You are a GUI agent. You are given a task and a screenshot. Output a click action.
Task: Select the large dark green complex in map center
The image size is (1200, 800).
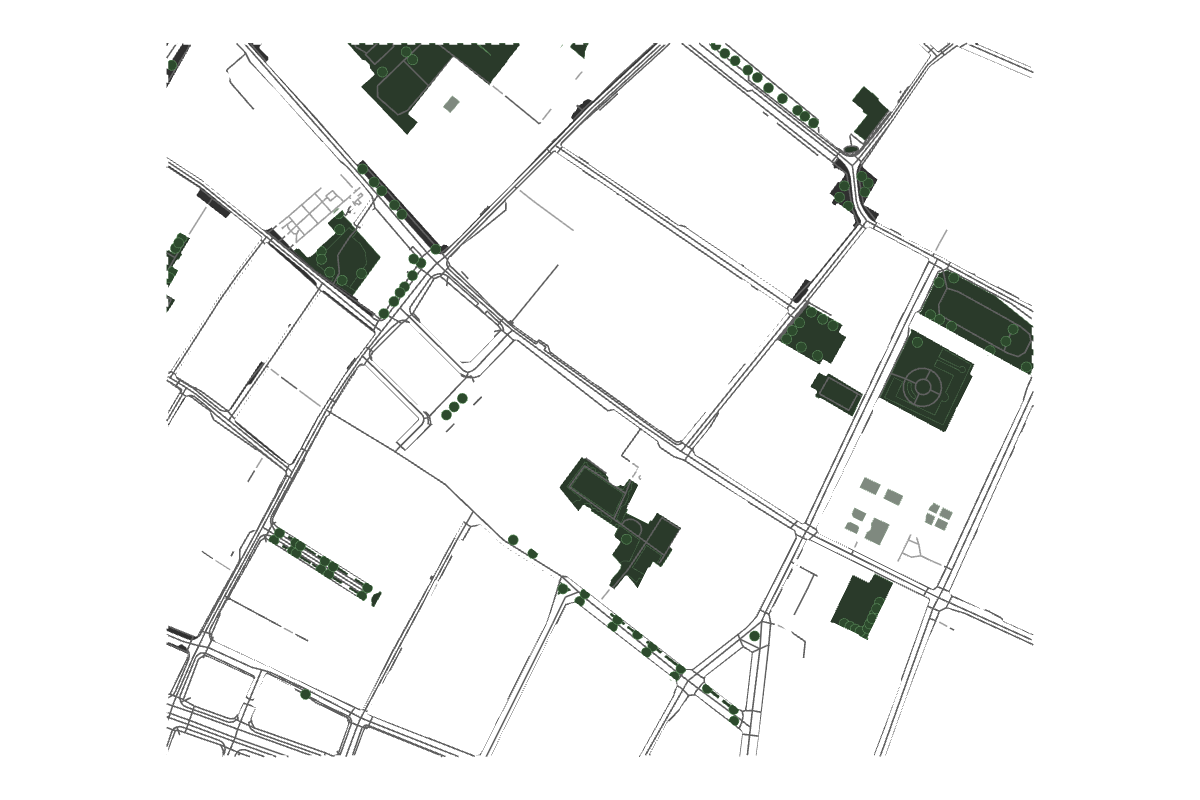(x=620, y=523)
